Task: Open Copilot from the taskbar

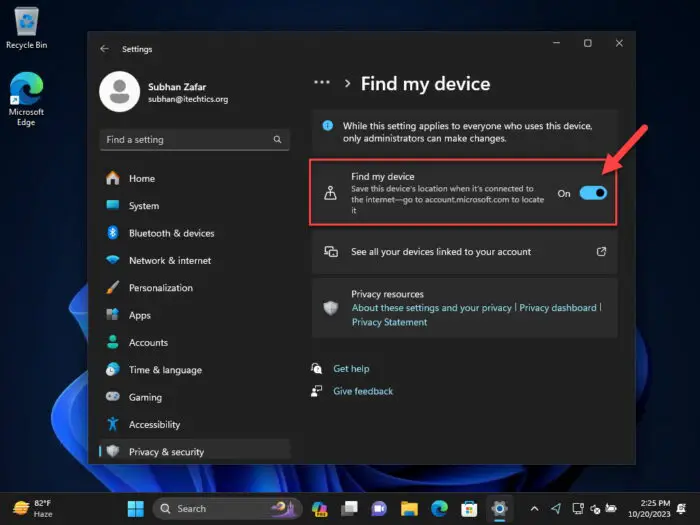Action: coord(319,508)
